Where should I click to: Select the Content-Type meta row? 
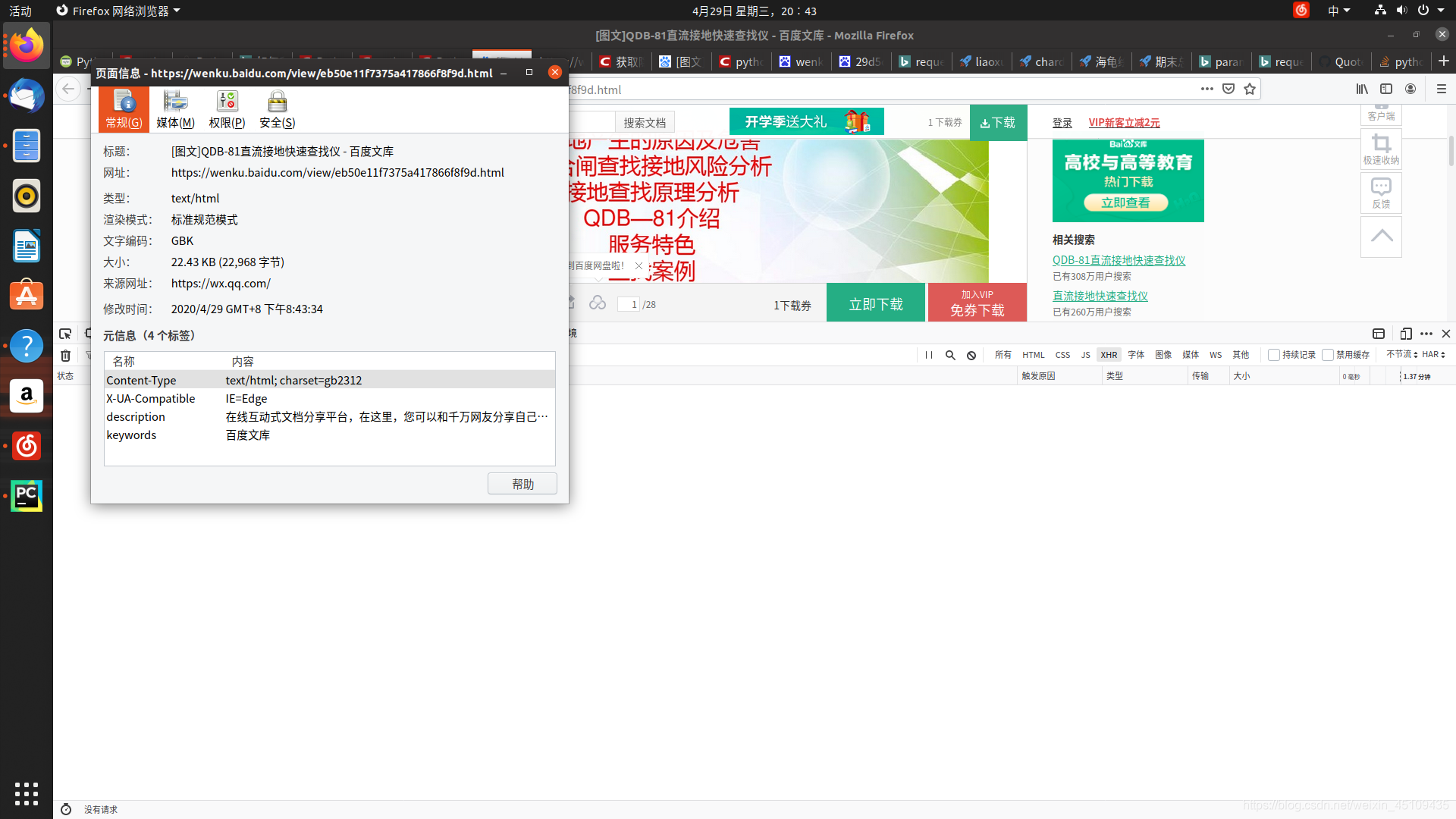[x=330, y=380]
